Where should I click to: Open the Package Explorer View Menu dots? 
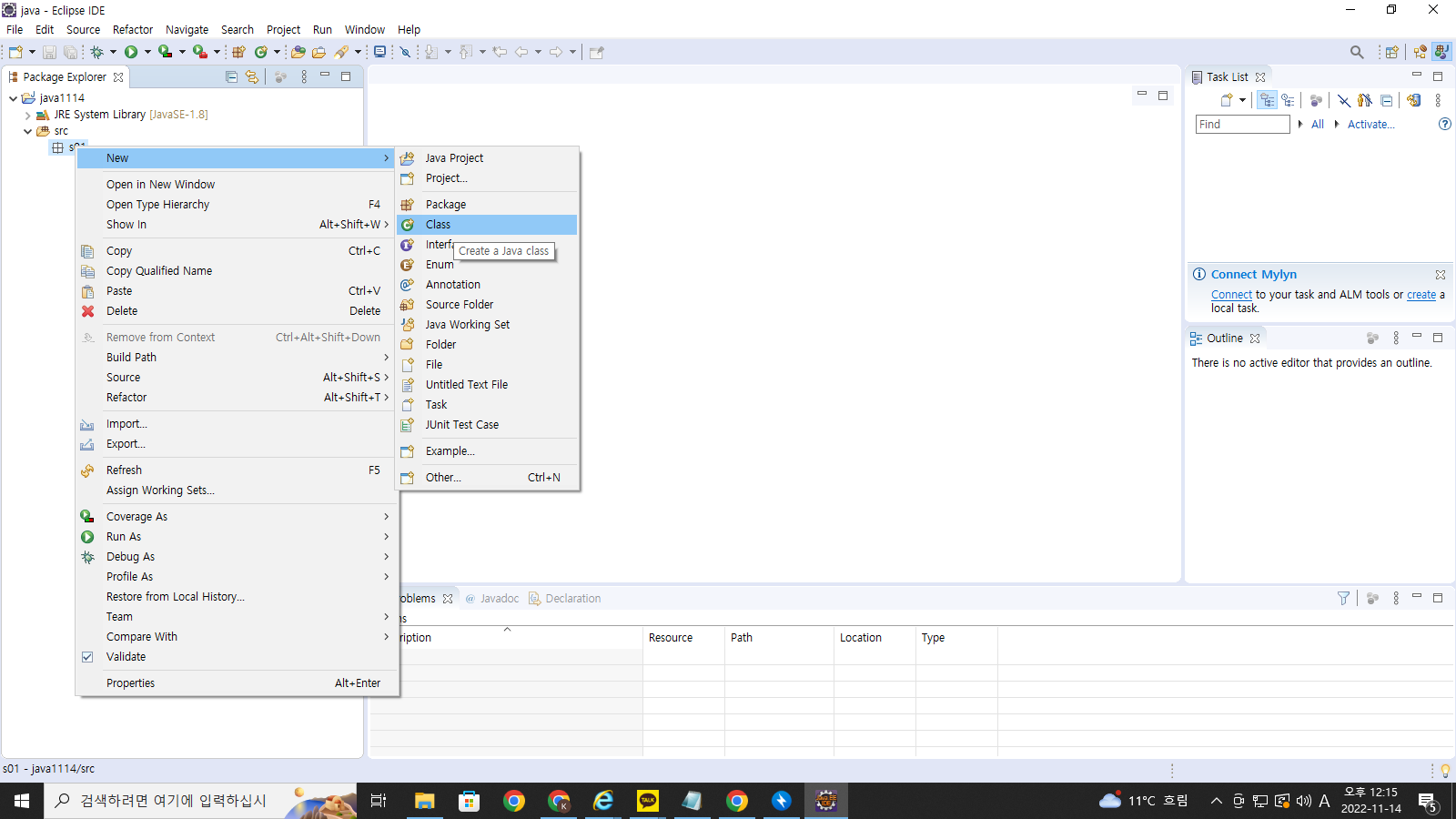pos(304,77)
